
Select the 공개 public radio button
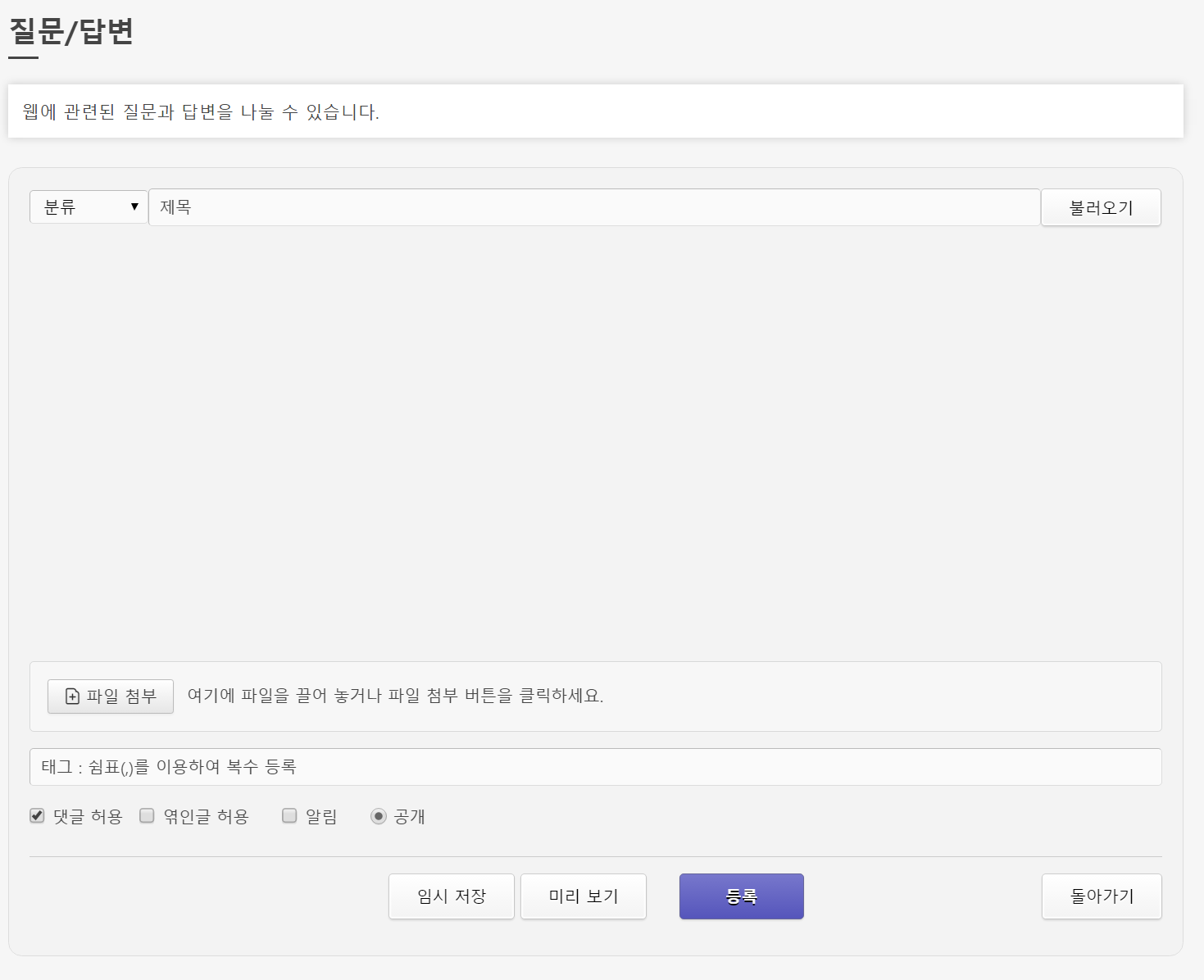tap(379, 815)
